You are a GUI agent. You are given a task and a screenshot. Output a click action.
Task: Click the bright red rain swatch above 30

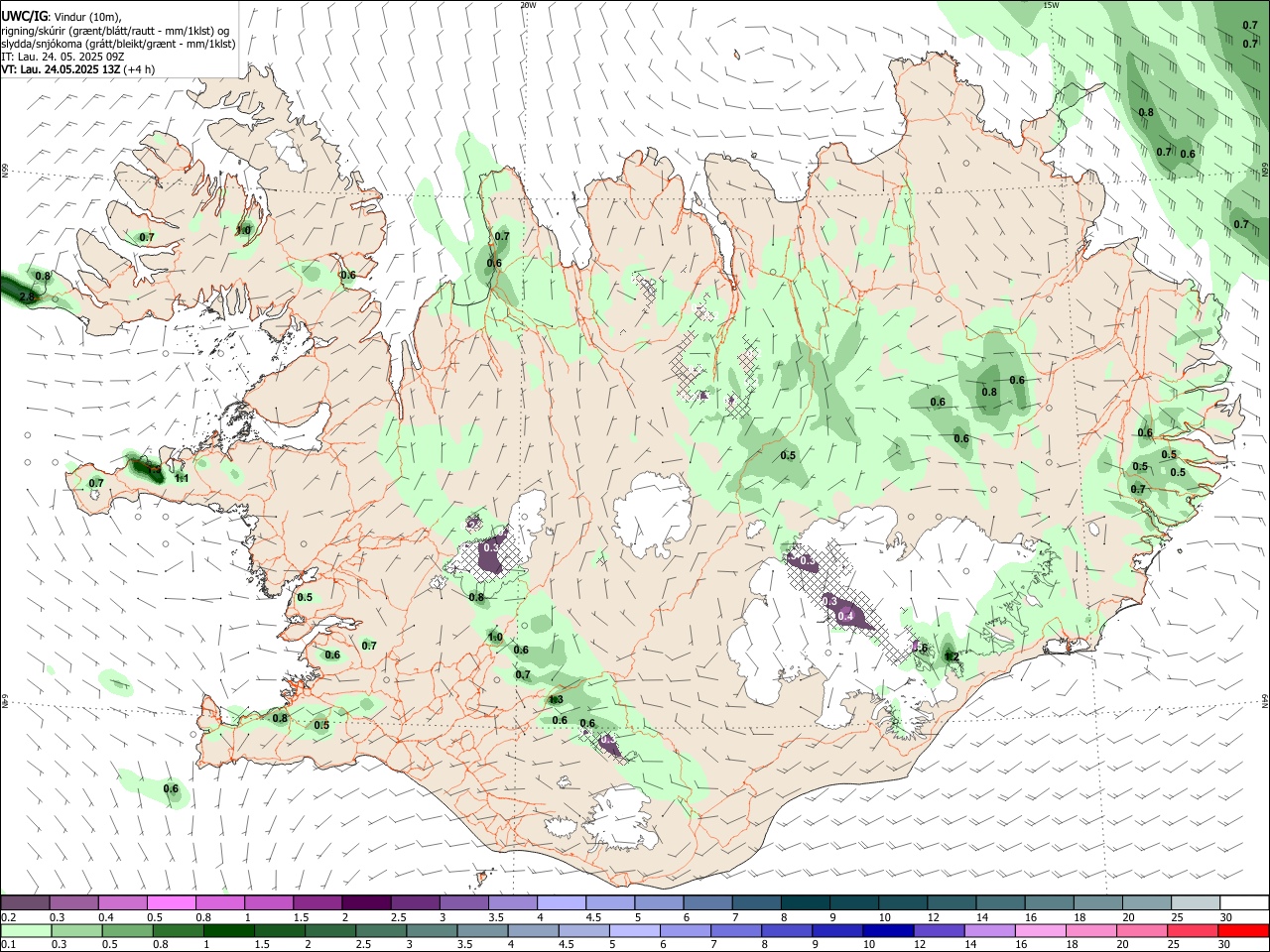(1244, 930)
